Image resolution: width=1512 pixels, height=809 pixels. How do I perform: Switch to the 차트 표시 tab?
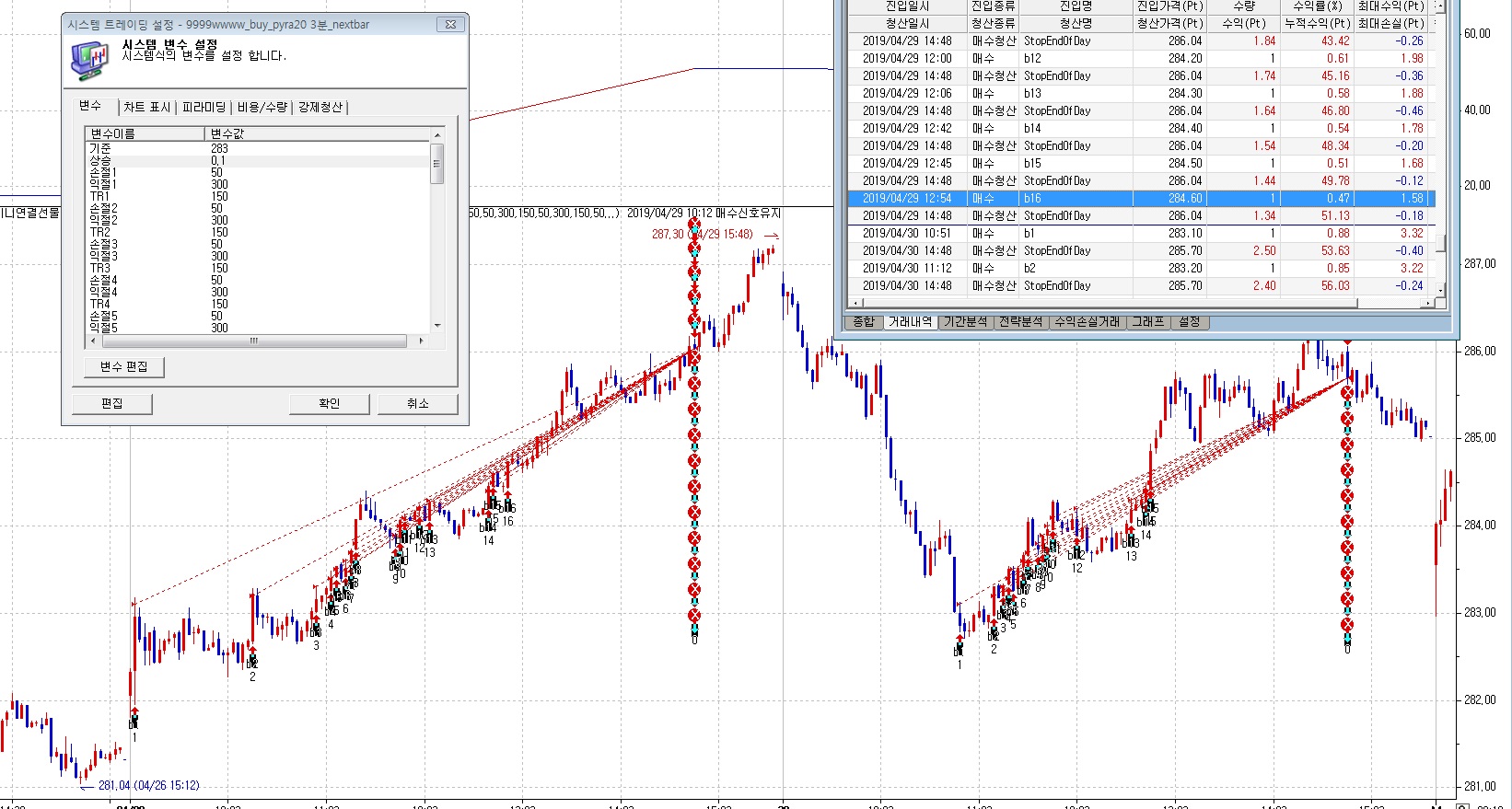pos(147,108)
